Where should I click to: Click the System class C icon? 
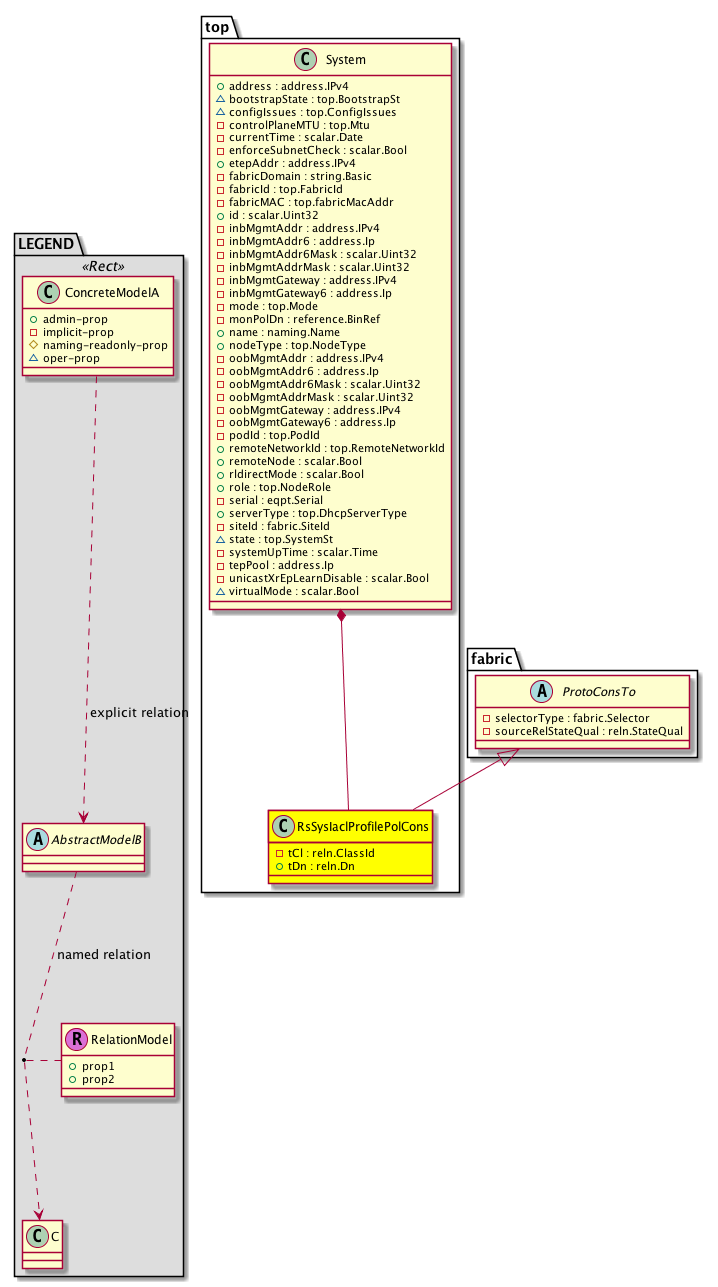tap(309, 61)
